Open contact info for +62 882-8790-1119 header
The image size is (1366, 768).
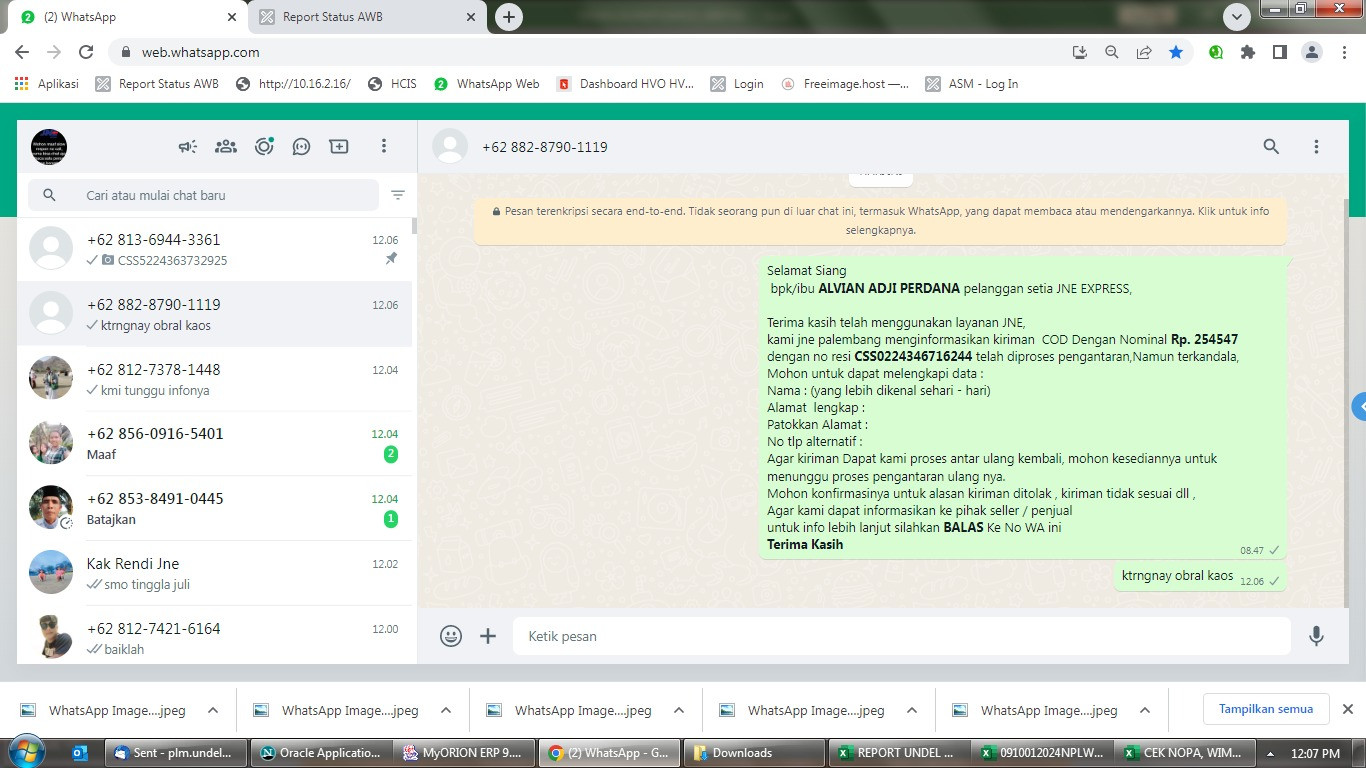click(x=544, y=147)
